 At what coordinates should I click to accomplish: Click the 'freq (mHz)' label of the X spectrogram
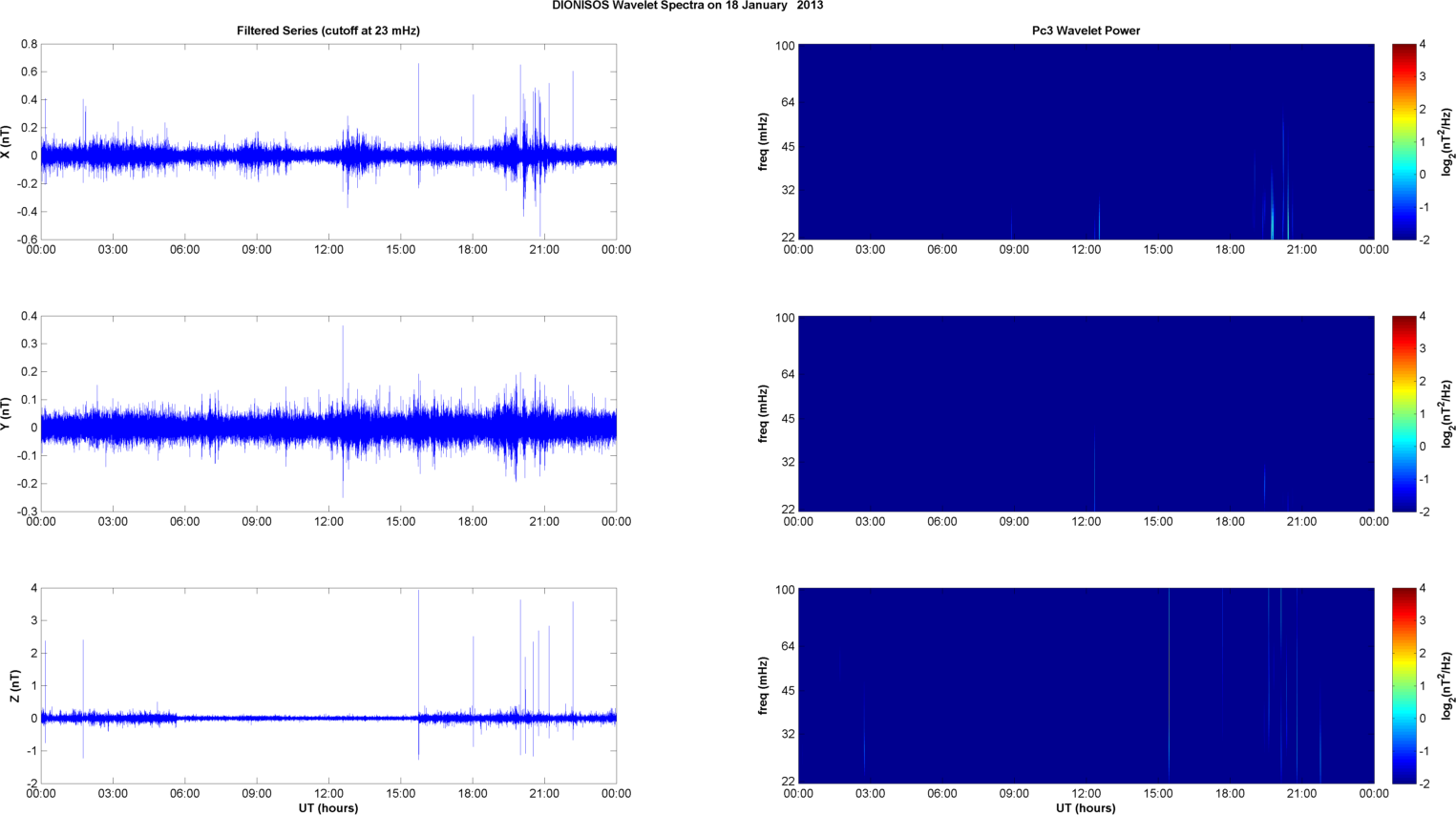point(764,141)
